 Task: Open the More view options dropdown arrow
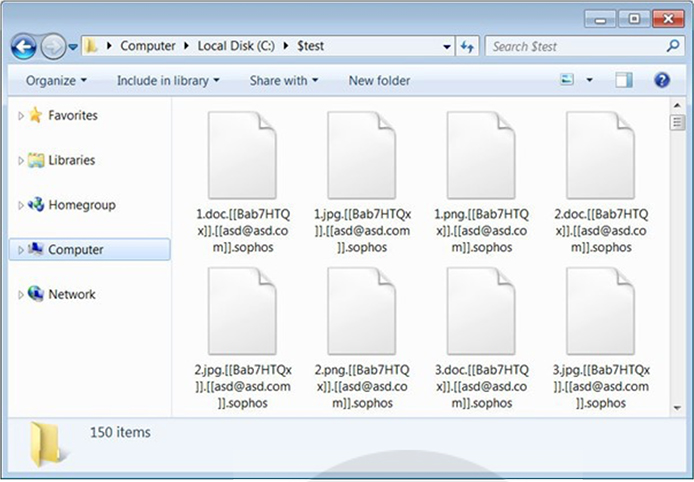click(x=590, y=80)
